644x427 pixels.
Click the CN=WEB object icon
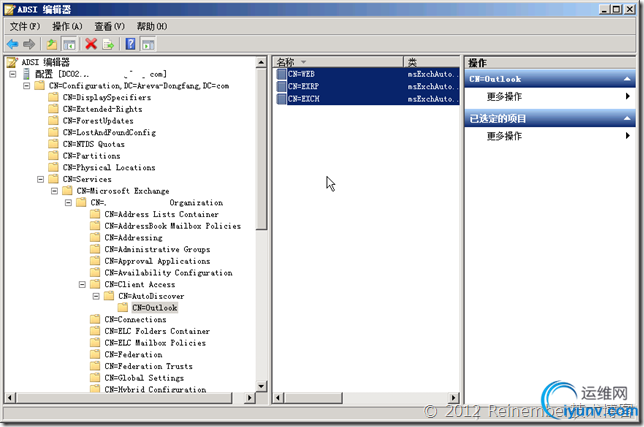click(281, 74)
